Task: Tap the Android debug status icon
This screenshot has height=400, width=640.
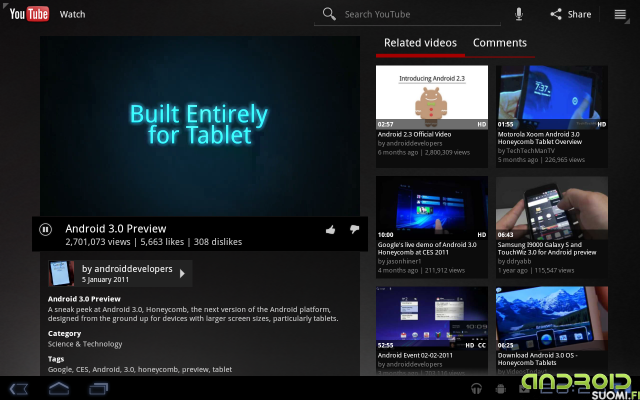Action: point(501,389)
